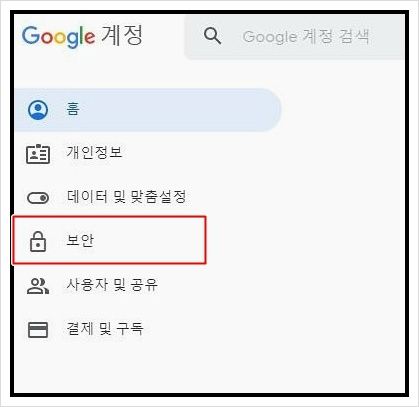Screen dimensions: 419x407
Task: Go to 데이터 및 맞춤설정 text
Action: coord(126,196)
